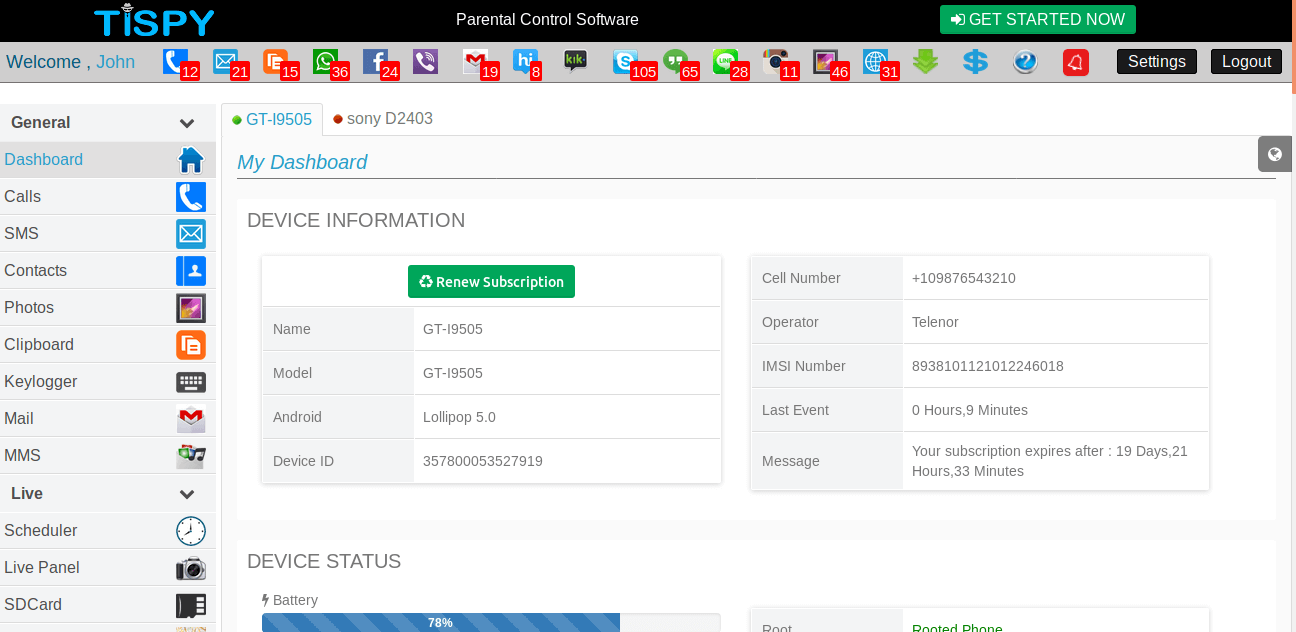Open Clipboard in the left sidebar
Image resolution: width=1296 pixels, height=632 pixels.
point(108,345)
